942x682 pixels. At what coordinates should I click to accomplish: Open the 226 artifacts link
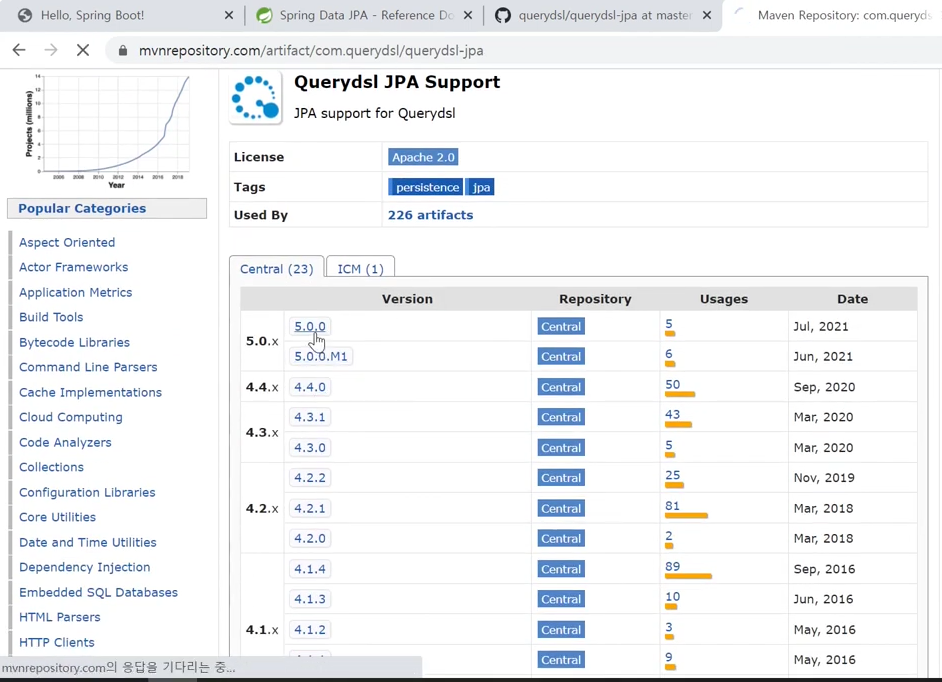pos(430,215)
